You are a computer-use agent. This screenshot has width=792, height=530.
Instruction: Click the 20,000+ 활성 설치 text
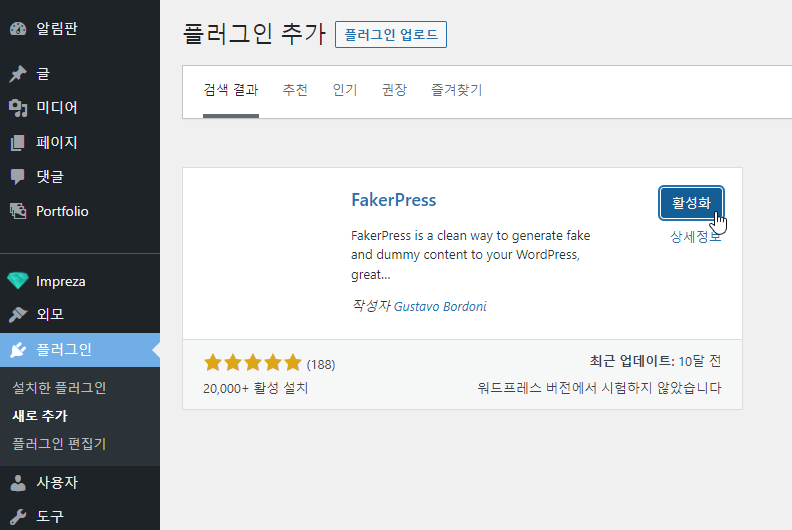click(256, 388)
